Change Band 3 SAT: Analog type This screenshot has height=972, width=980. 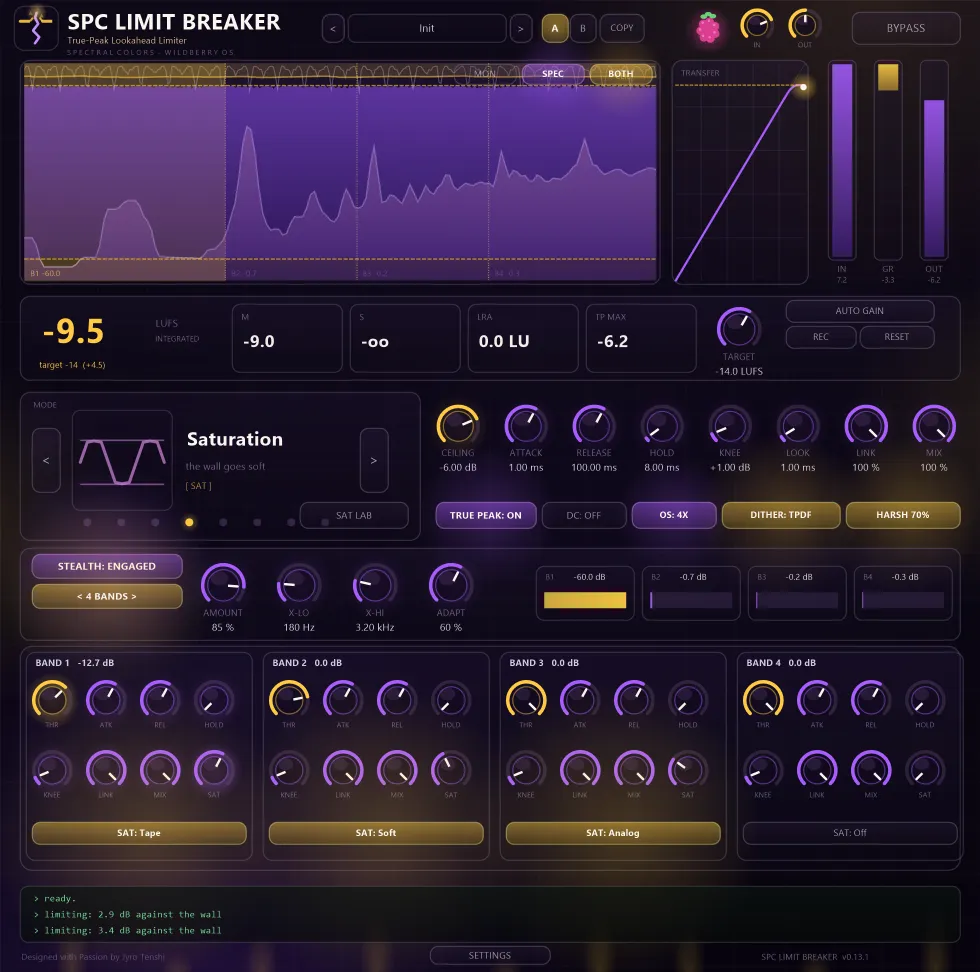point(612,833)
